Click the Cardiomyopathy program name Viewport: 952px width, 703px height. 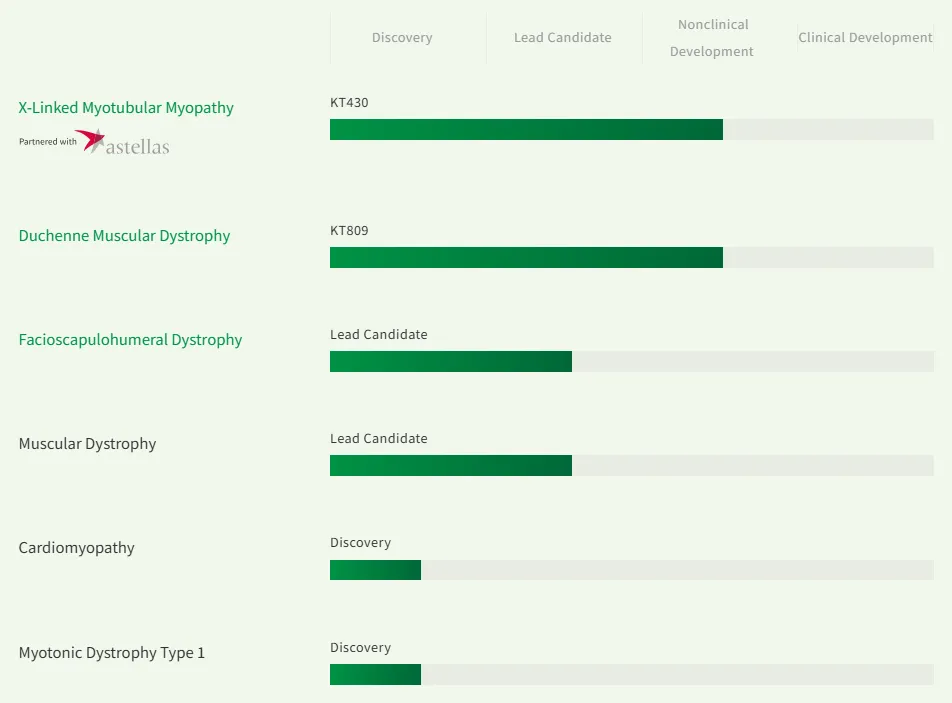tap(76, 548)
